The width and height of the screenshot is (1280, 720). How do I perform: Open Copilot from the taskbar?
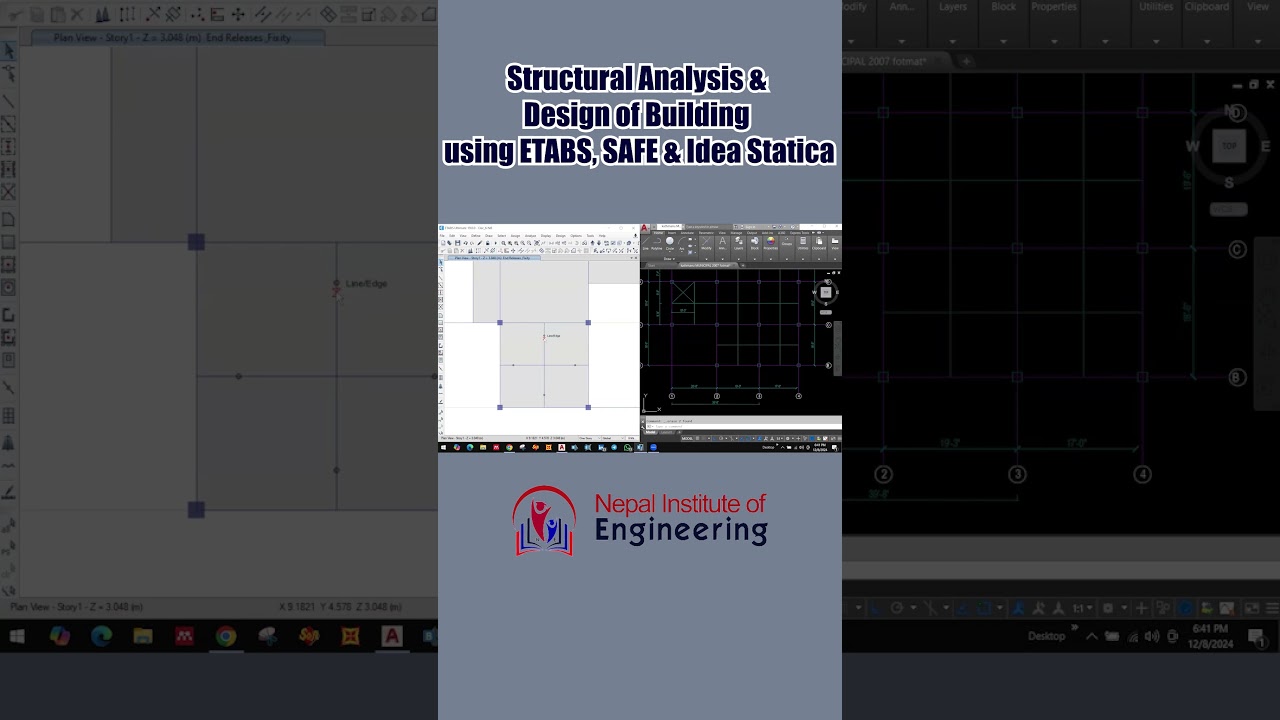59,636
